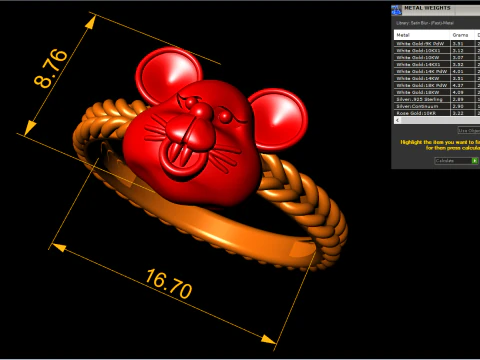Select the Silver:.925 Sterling row
Viewport: 480px width, 360px height.
coord(437,99)
